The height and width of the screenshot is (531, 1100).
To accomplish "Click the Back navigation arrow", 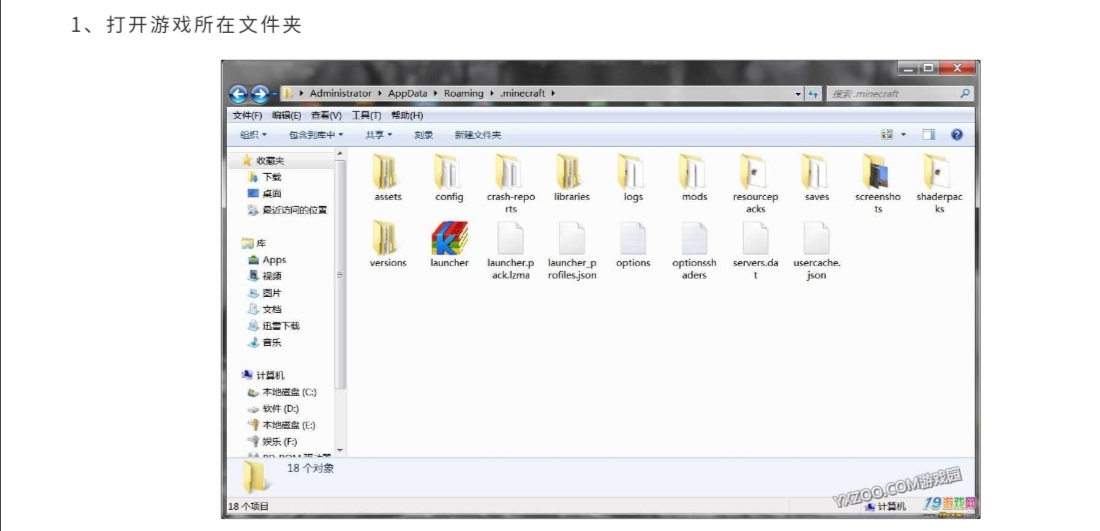I will click(x=239, y=93).
